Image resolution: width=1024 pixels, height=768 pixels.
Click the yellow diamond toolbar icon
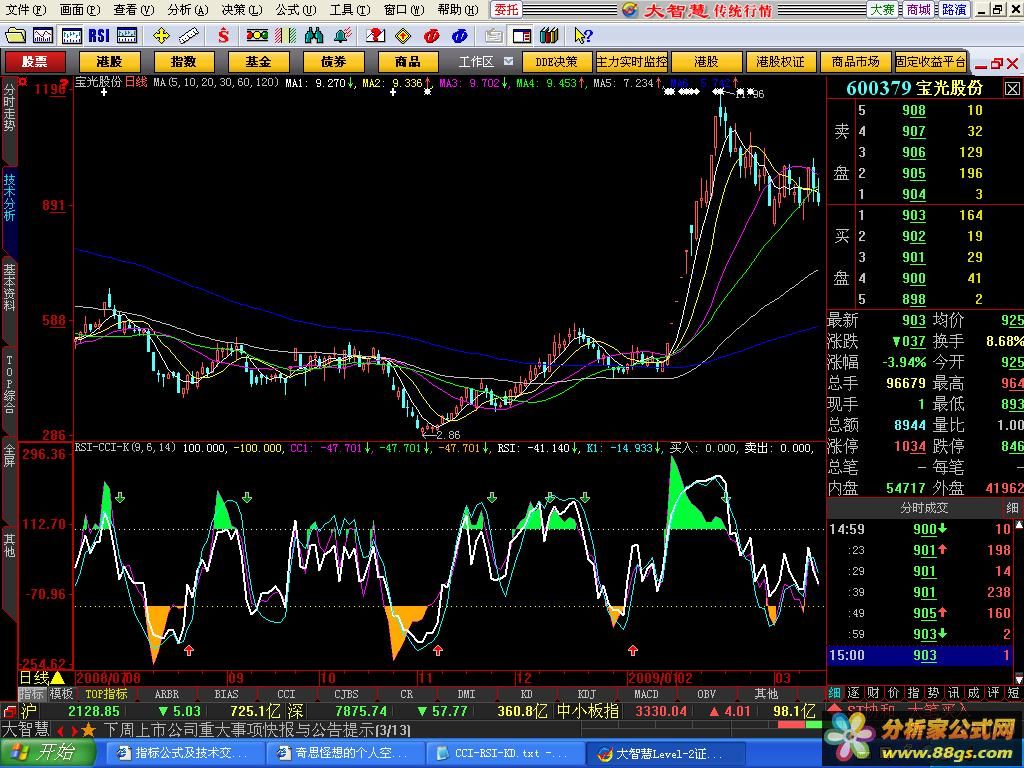pos(403,35)
